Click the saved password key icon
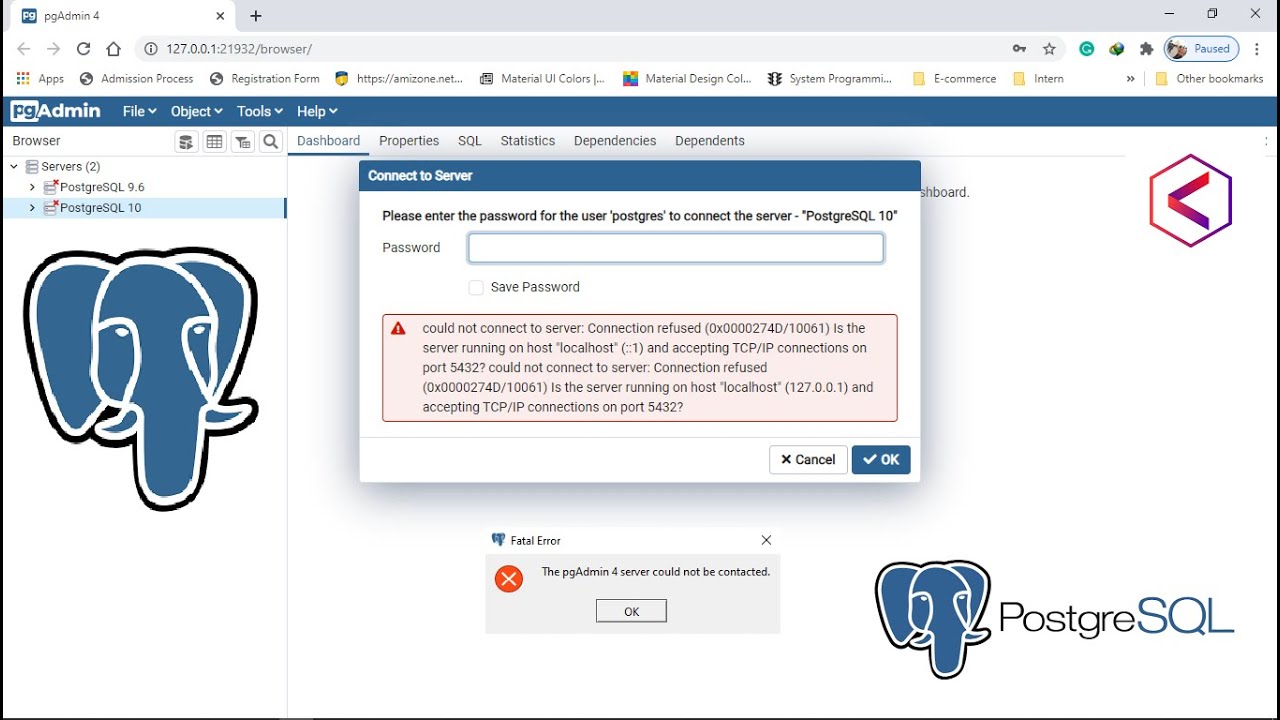The width and height of the screenshot is (1280, 720). pyautogui.click(x=1019, y=48)
